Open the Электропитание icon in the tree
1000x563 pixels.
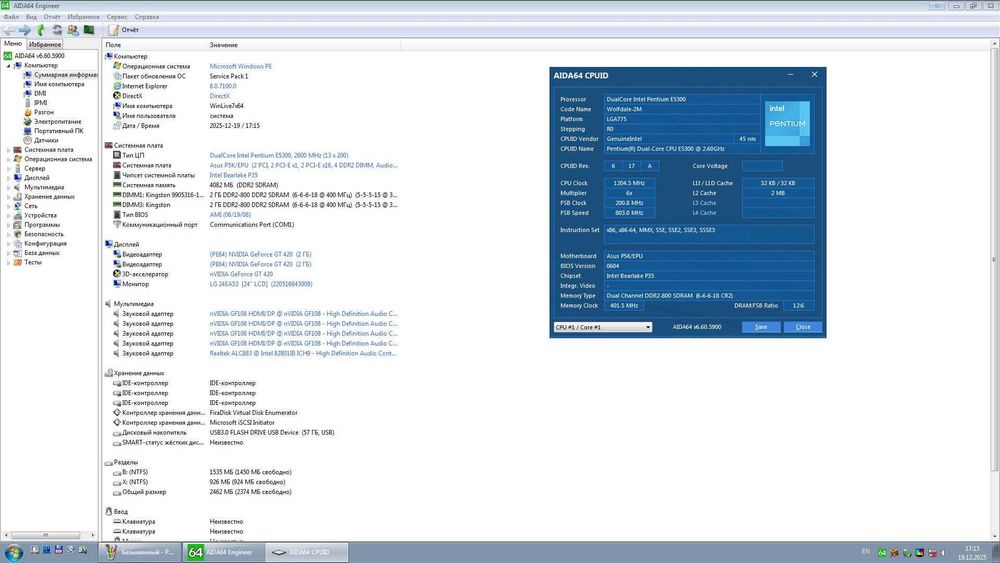[x=27, y=121]
